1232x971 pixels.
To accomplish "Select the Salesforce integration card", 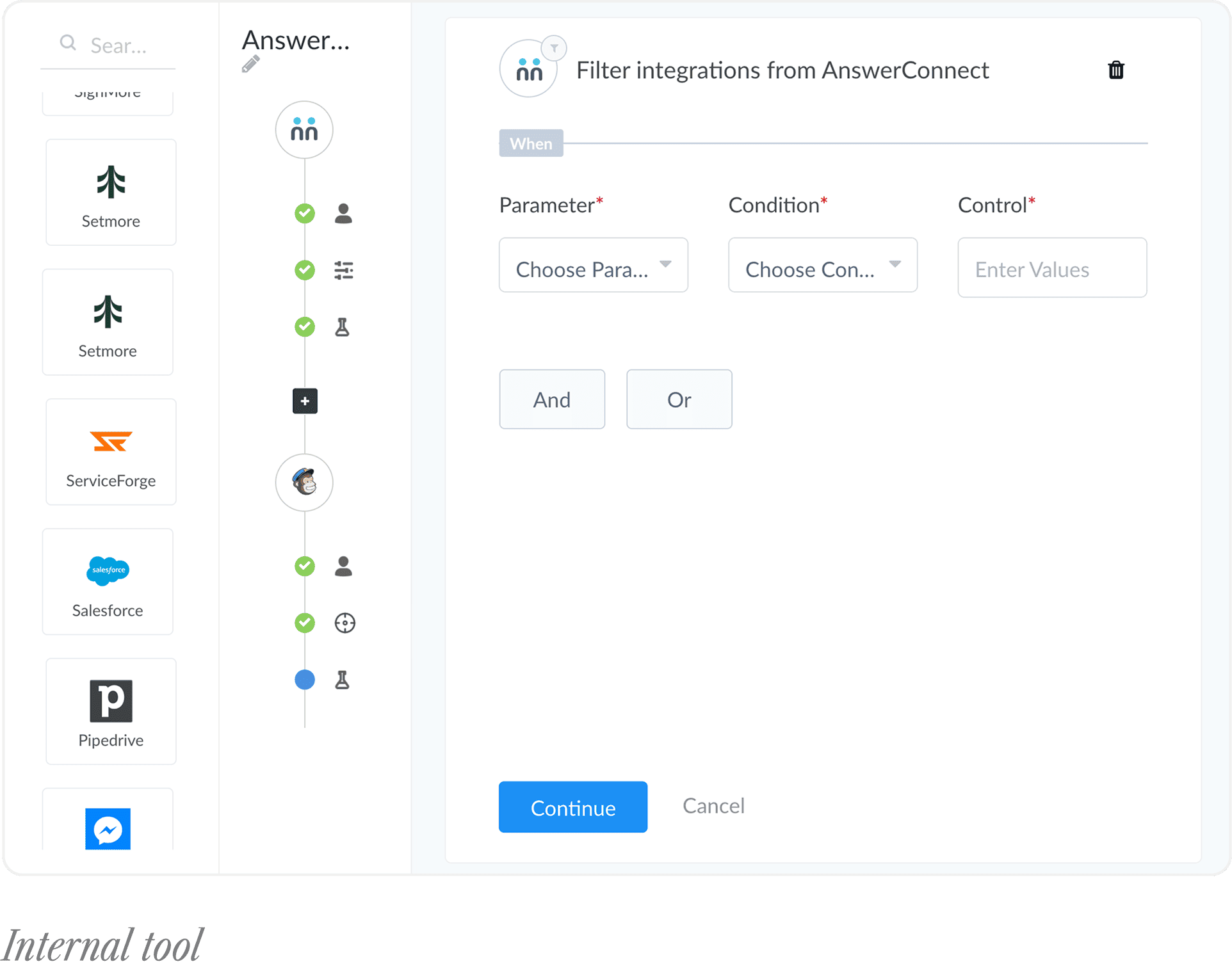I will pyautogui.click(x=108, y=582).
